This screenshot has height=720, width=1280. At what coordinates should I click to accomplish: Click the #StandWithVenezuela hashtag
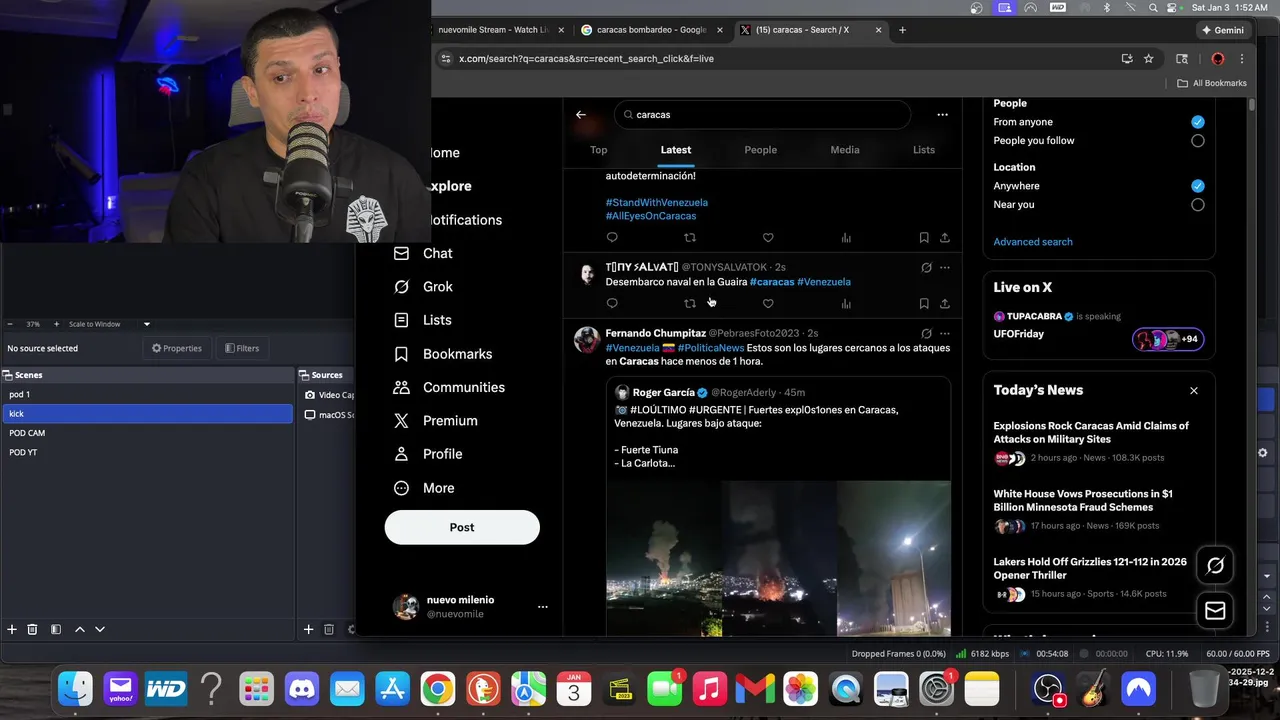point(656,203)
